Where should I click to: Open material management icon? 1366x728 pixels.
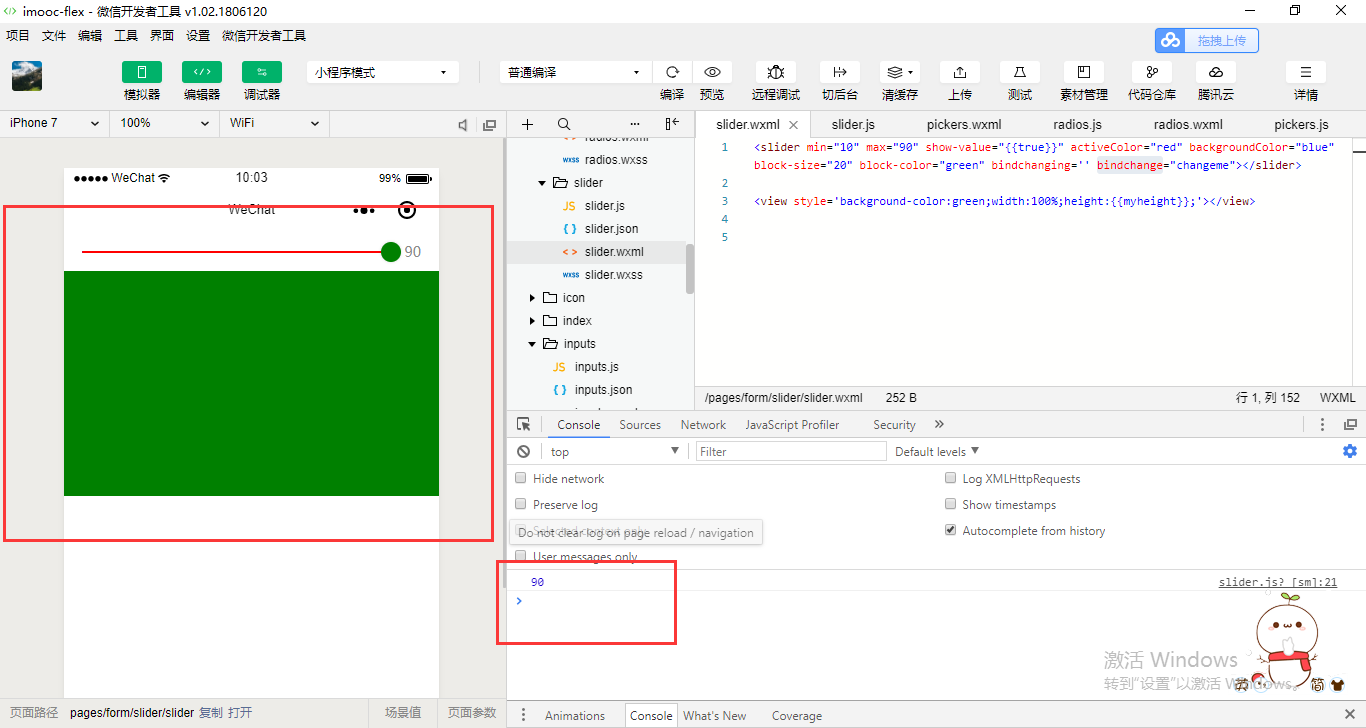point(1083,72)
